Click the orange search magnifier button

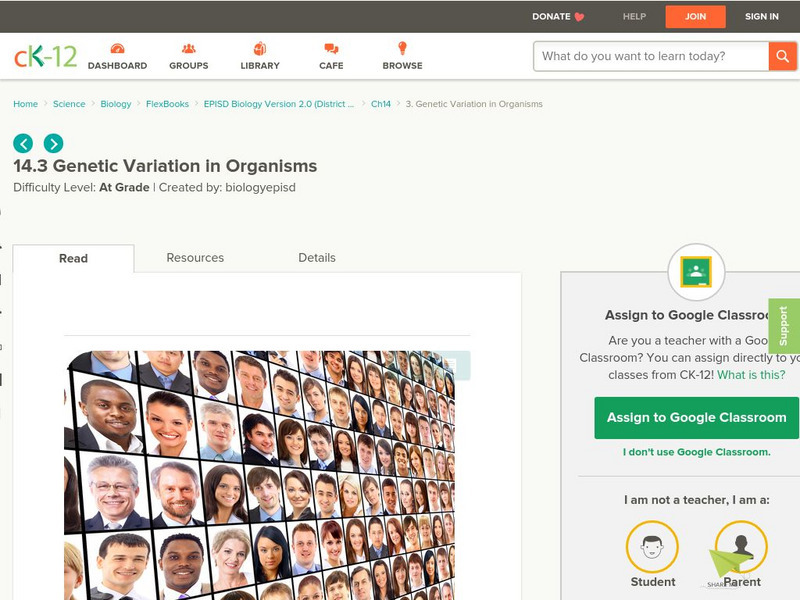pyautogui.click(x=782, y=56)
